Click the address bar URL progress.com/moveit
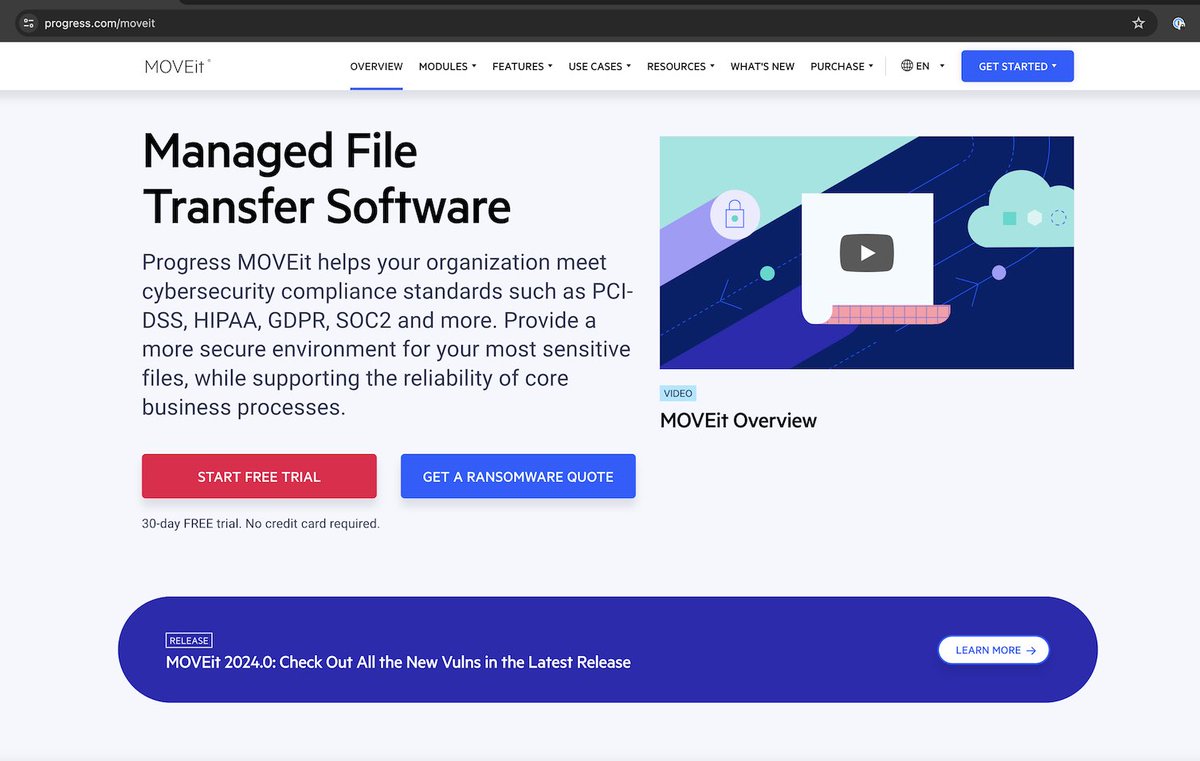This screenshot has height=761, width=1200. (x=100, y=23)
